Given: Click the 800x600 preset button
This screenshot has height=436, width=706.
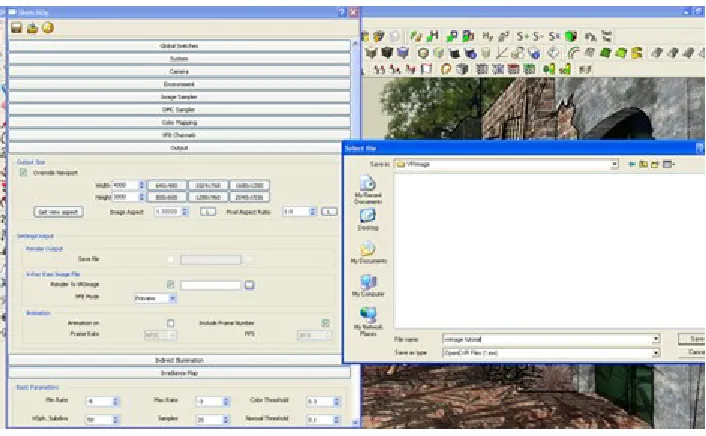Looking at the screenshot, I should [x=166, y=197].
